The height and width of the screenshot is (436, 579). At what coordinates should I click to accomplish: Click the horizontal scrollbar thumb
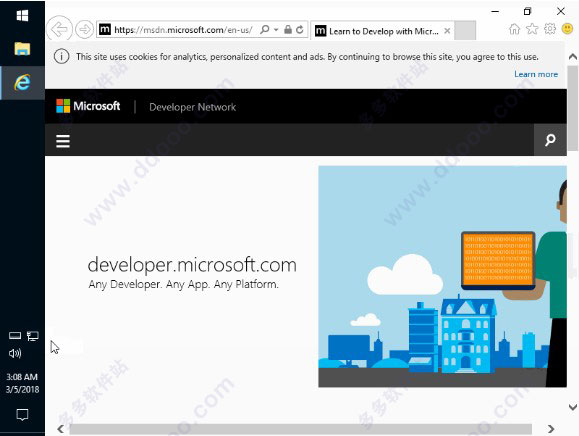pyautogui.click(x=301, y=429)
